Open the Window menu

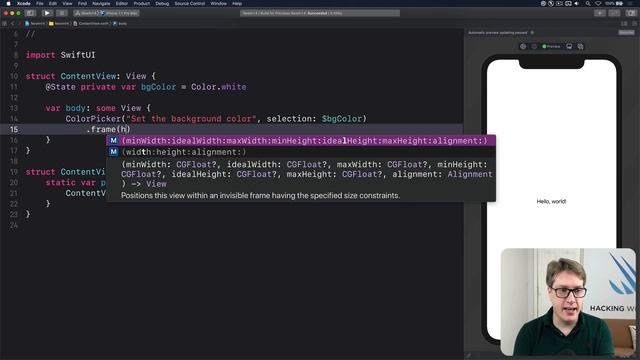pyautogui.click(x=218, y=3)
